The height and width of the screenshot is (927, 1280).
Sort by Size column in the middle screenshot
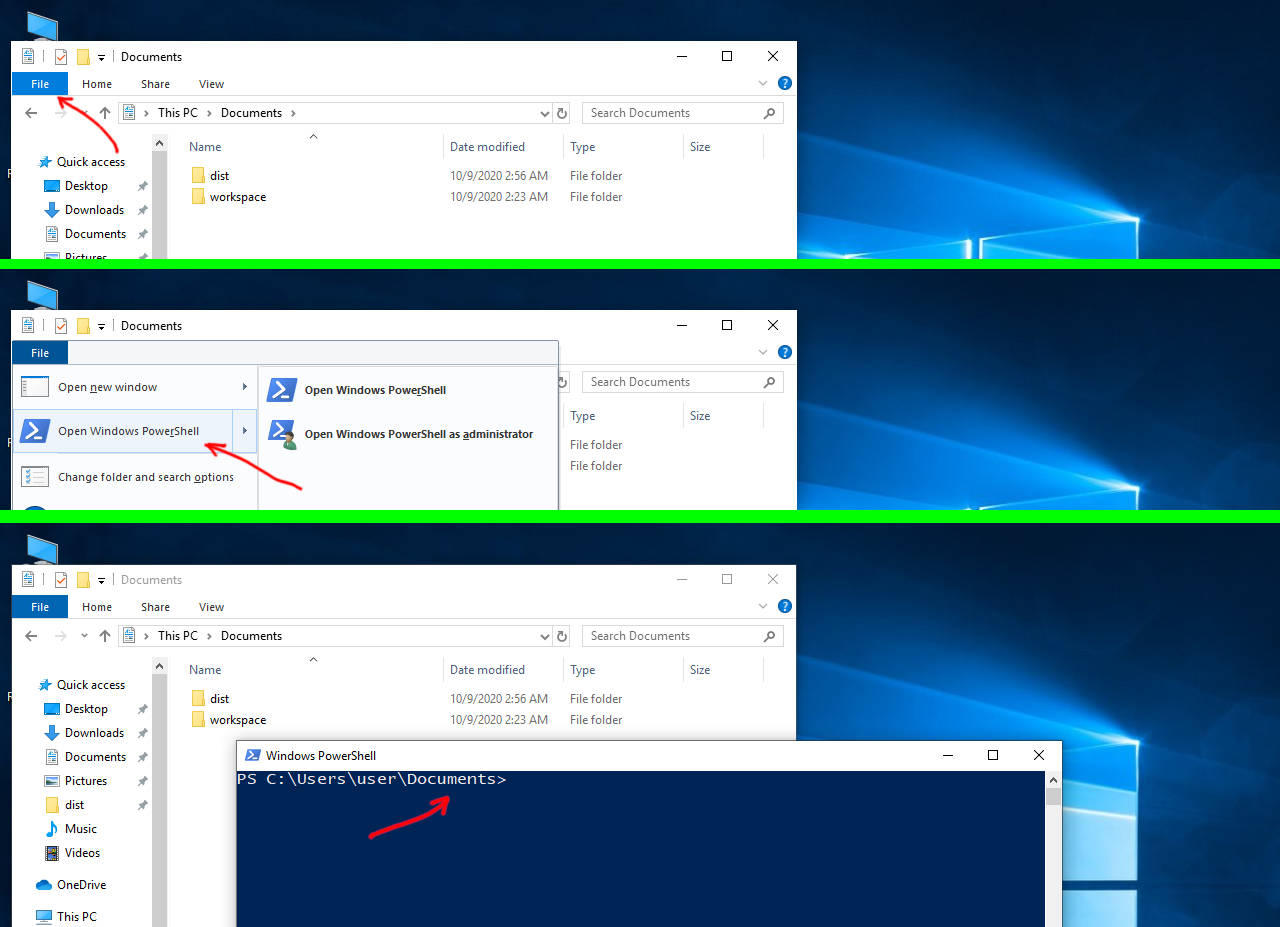[x=700, y=416]
